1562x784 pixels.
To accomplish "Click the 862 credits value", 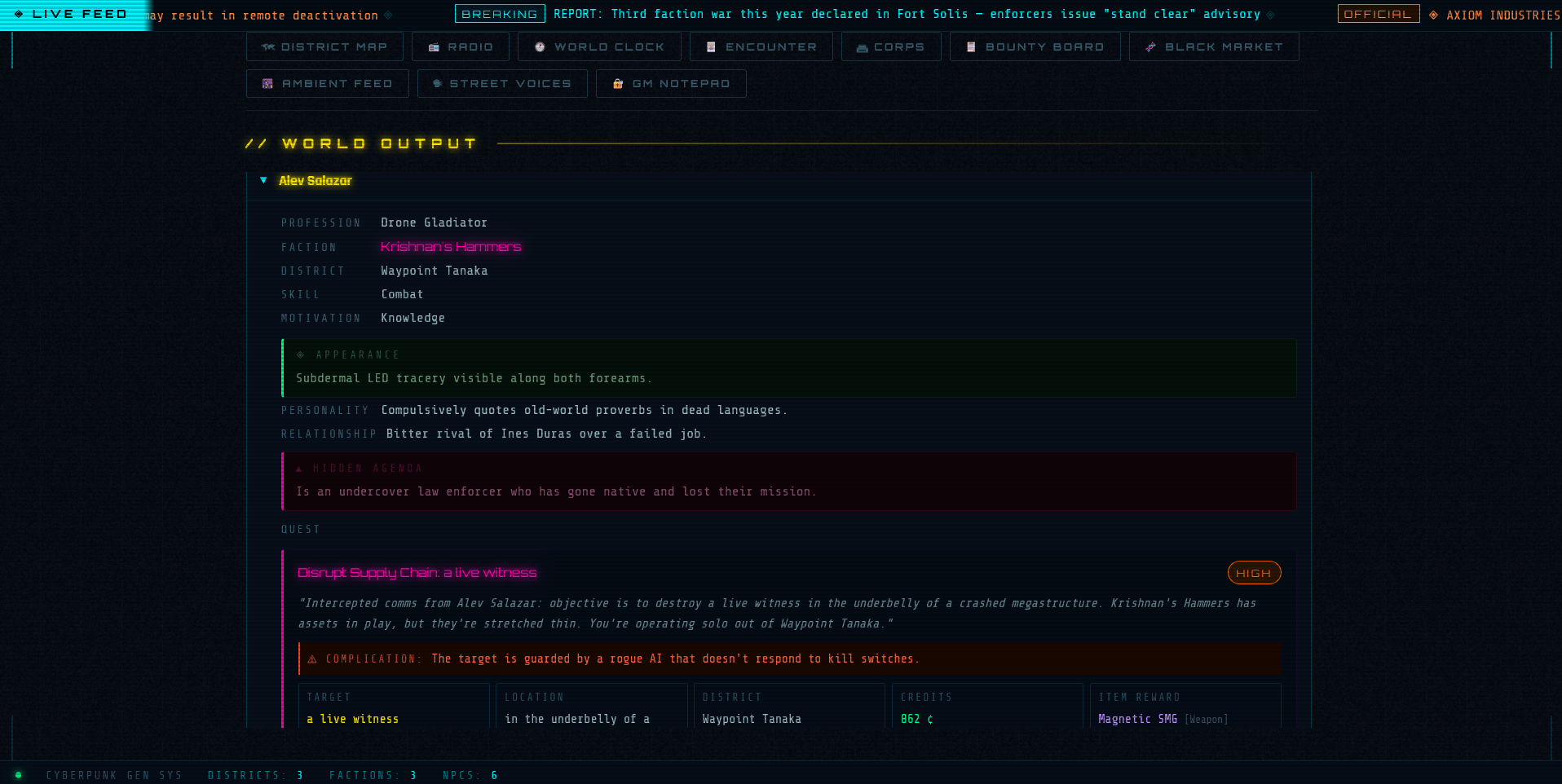I will point(916,719).
